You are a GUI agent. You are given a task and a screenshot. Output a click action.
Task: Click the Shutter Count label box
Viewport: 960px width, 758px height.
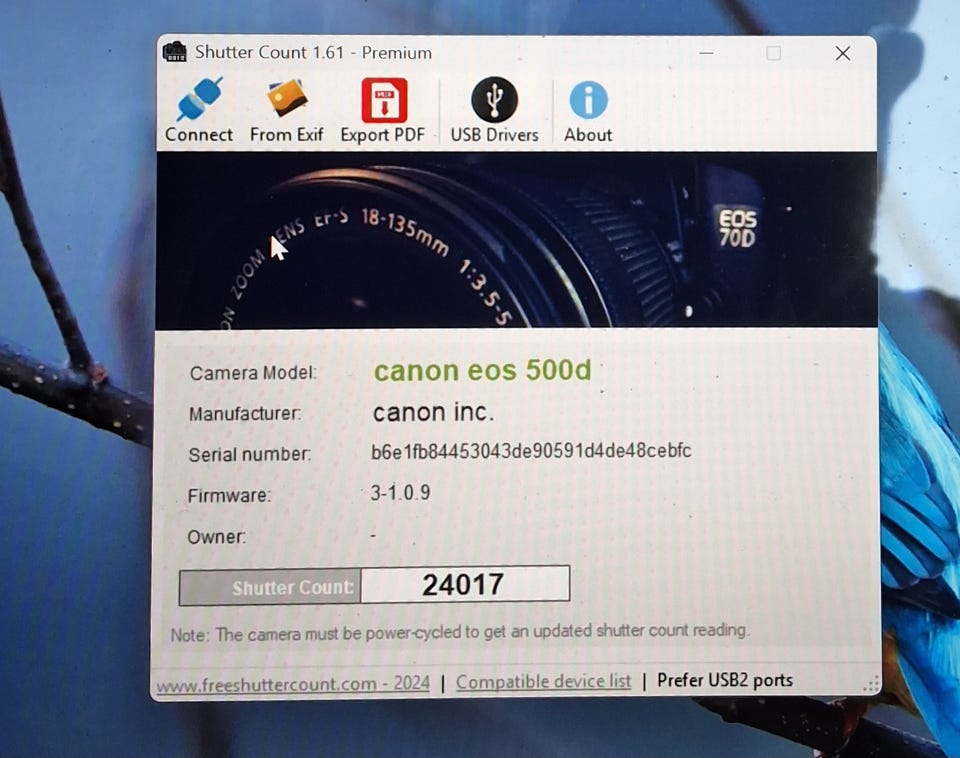pyautogui.click(x=270, y=587)
